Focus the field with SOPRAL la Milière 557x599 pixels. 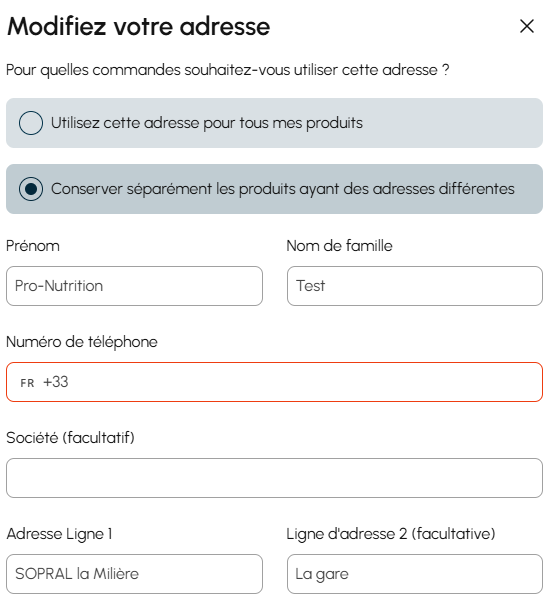point(134,574)
